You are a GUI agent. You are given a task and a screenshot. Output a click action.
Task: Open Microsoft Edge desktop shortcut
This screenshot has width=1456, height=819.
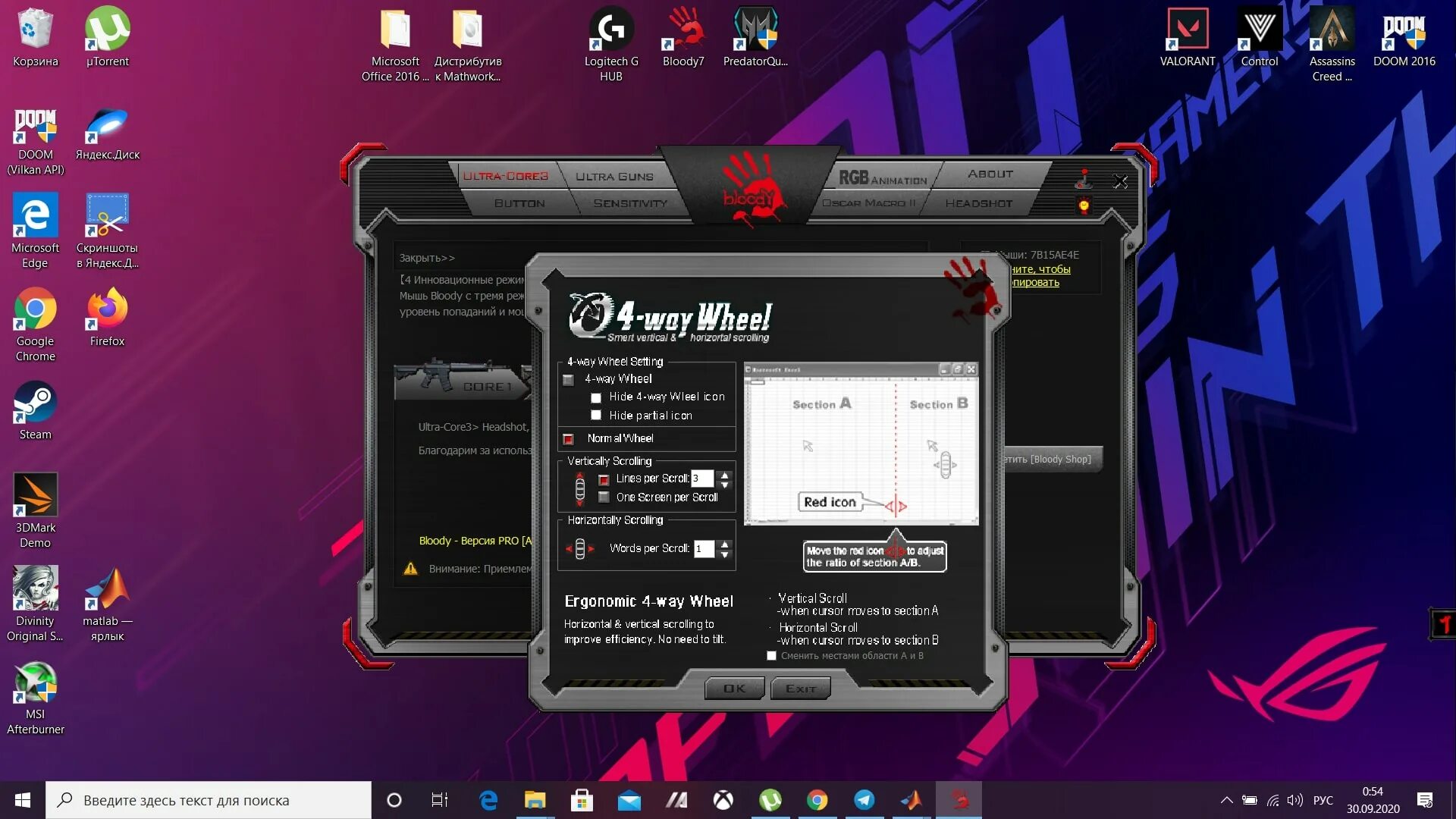pos(35,231)
